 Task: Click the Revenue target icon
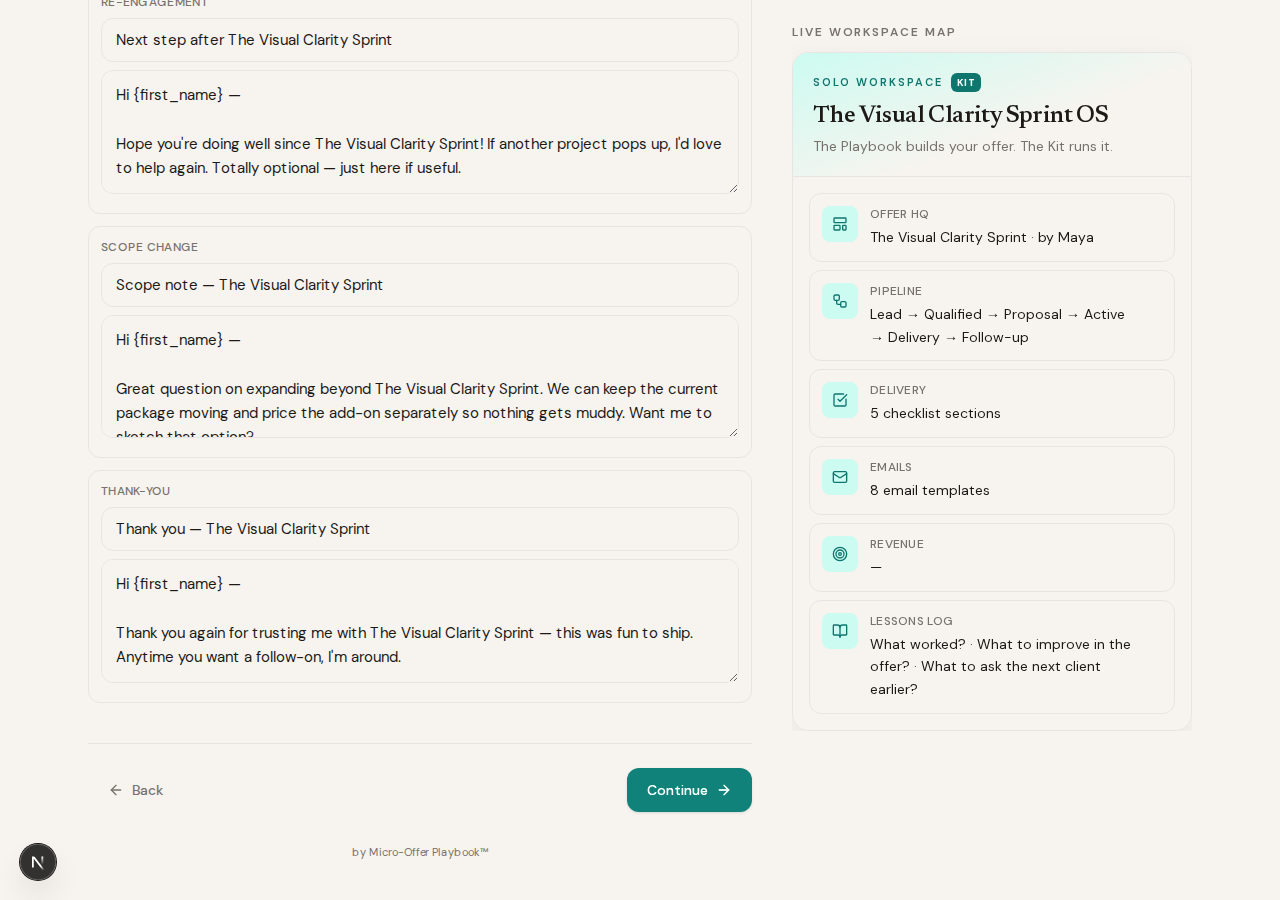coord(840,554)
